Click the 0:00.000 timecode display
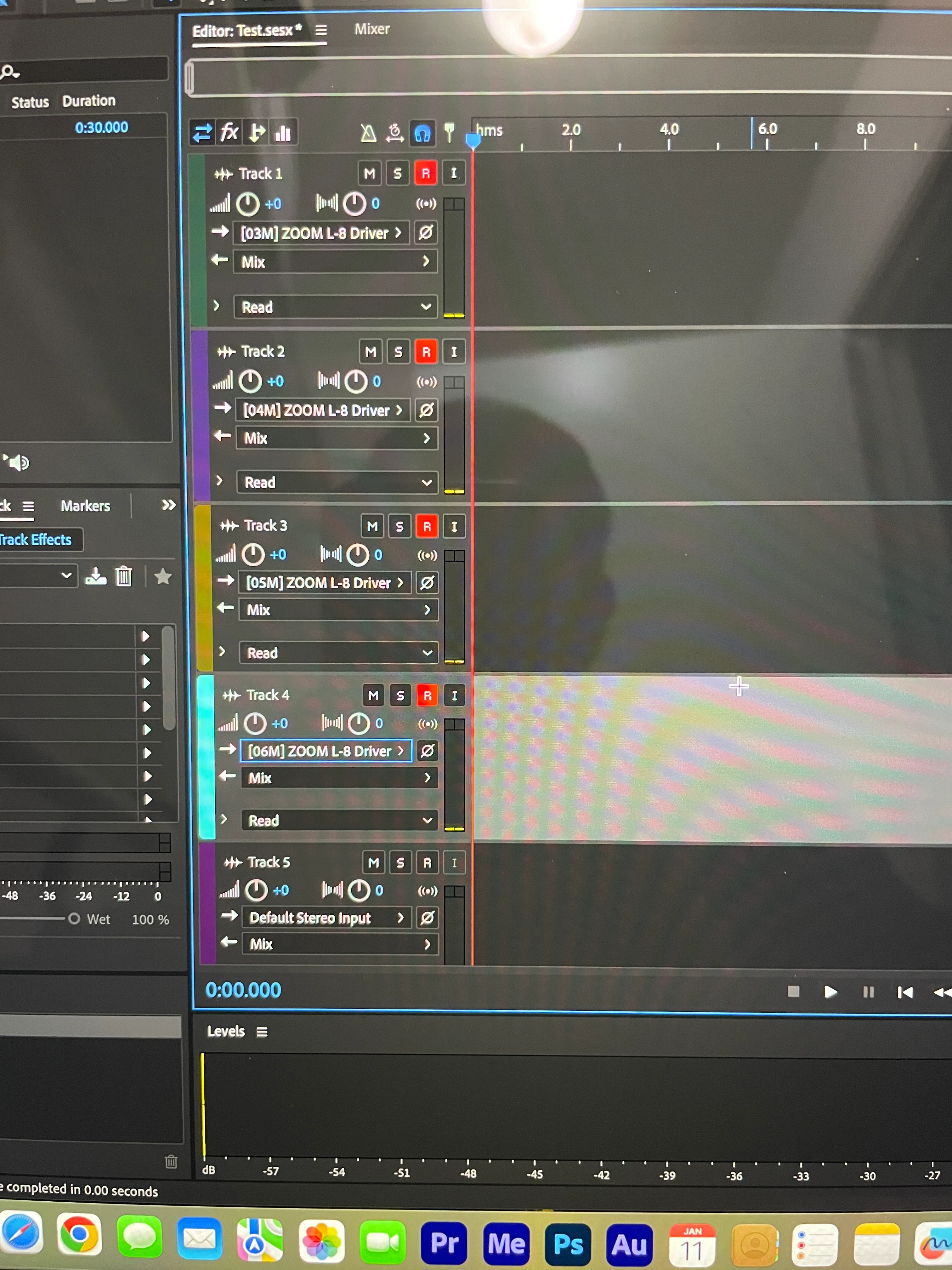 pos(243,990)
